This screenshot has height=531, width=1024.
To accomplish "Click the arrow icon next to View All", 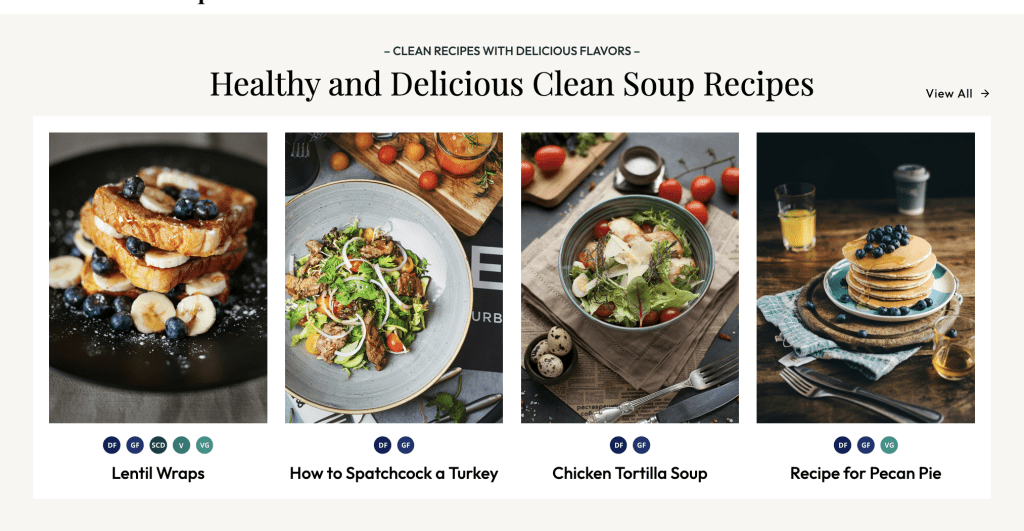I will coord(985,94).
